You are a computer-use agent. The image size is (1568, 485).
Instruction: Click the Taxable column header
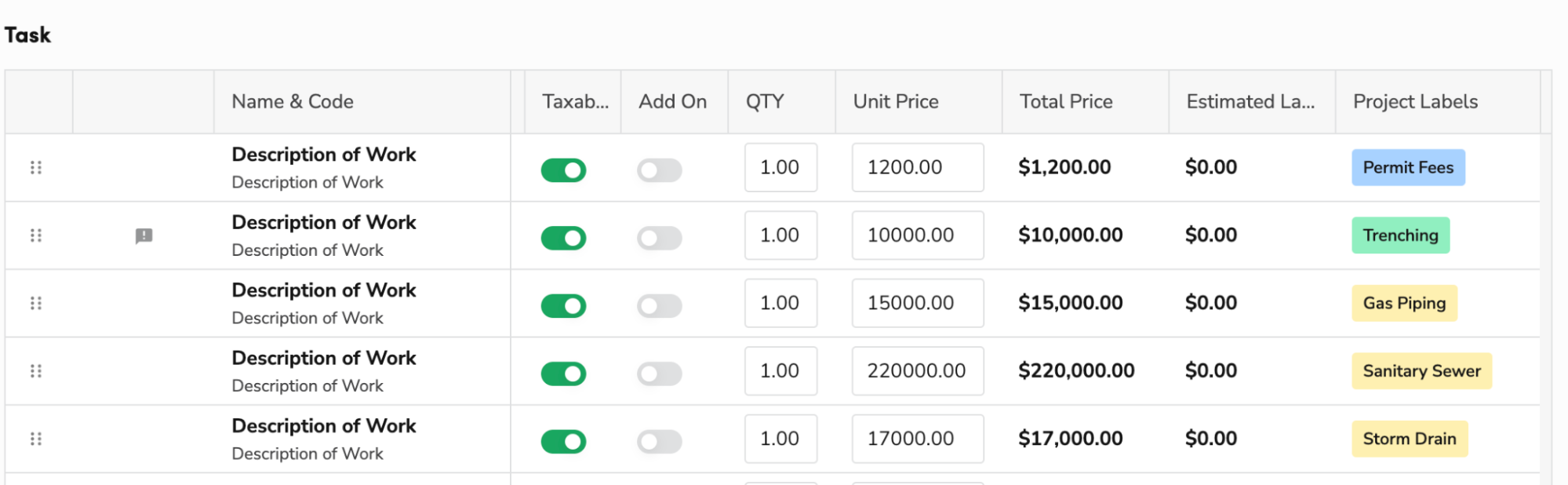point(573,102)
